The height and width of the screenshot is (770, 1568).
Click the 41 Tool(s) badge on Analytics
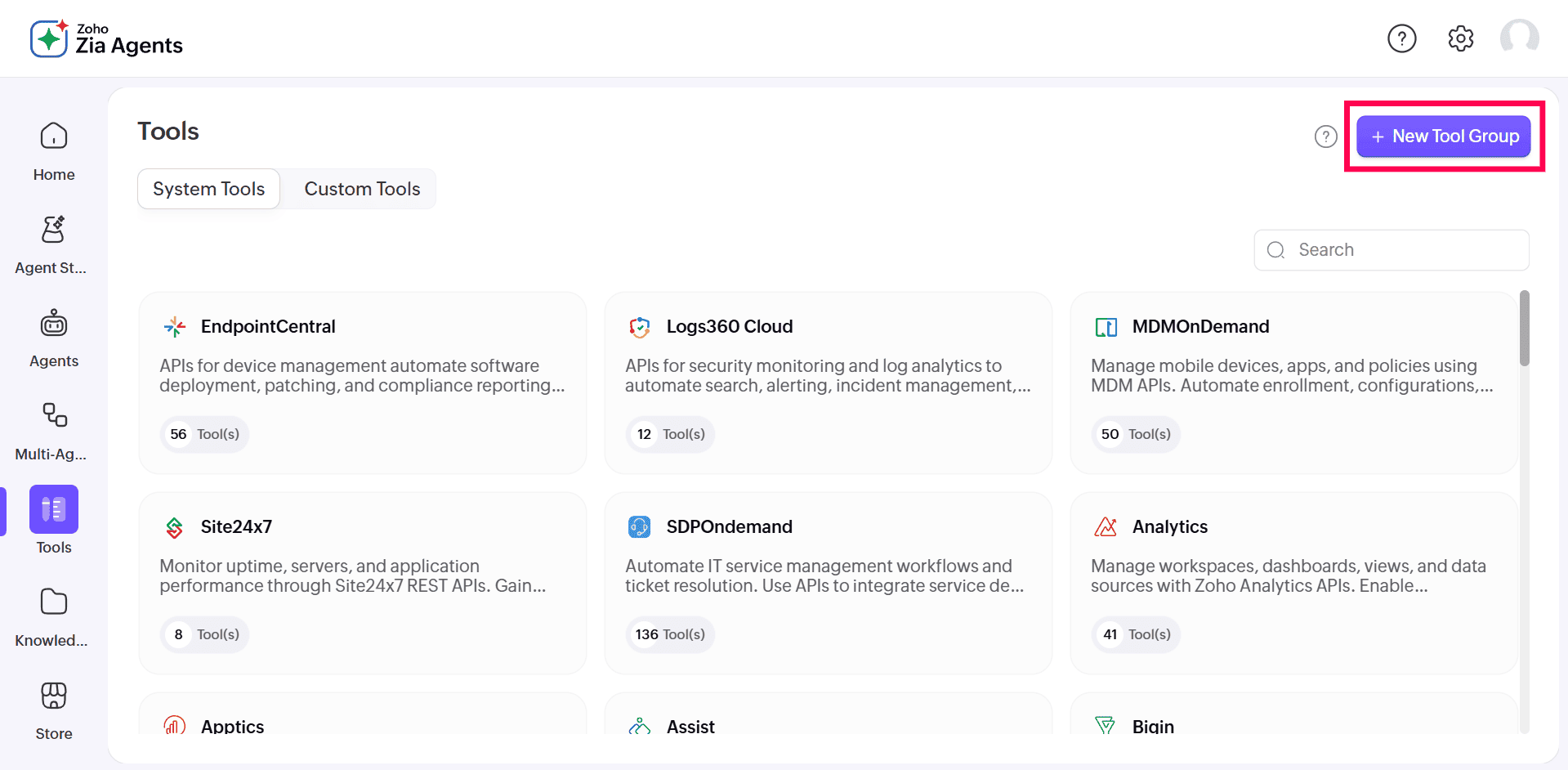click(1136, 634)
